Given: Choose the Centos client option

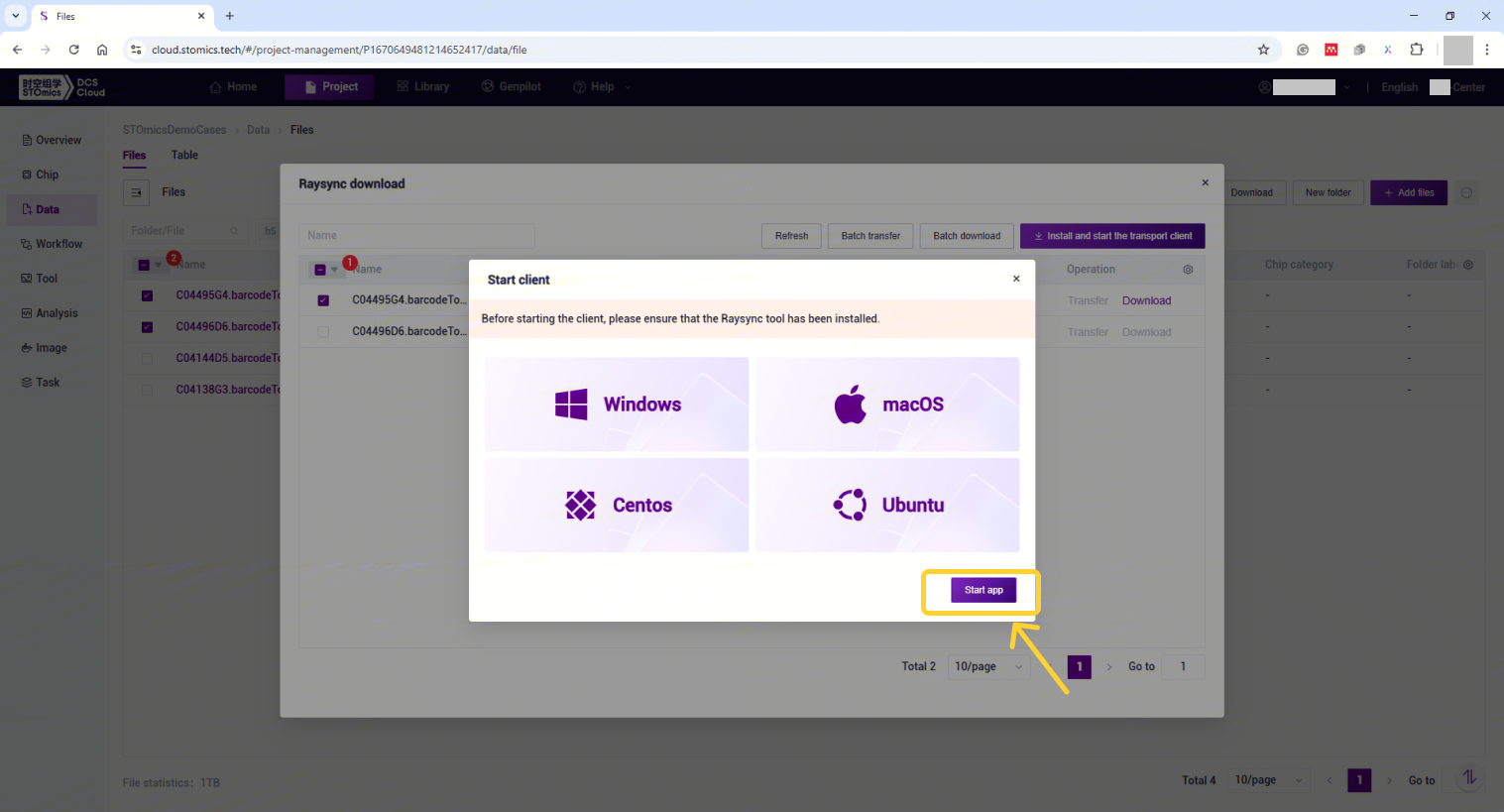Looking at the screenshot, I should tap(617, 505).
